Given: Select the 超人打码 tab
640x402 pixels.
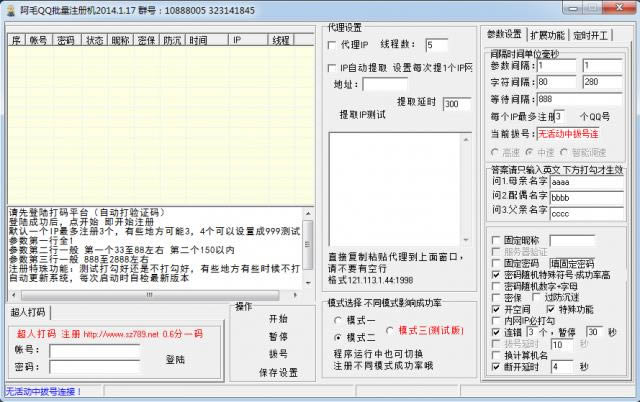Looking at the screenshot, I should [x=28, y=312].
